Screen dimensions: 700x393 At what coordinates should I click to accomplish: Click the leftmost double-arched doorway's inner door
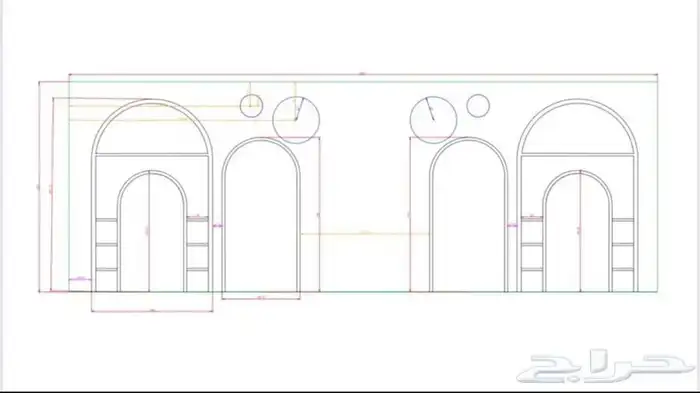152,231
